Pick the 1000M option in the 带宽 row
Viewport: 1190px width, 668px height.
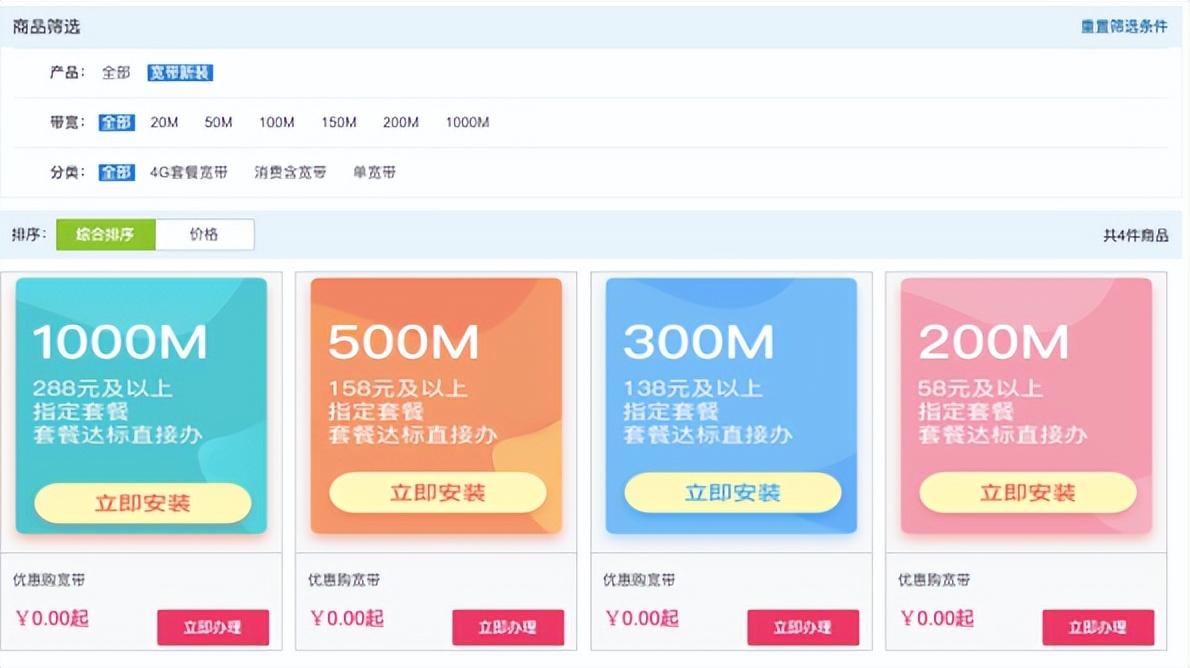click(x=467, y=122)
